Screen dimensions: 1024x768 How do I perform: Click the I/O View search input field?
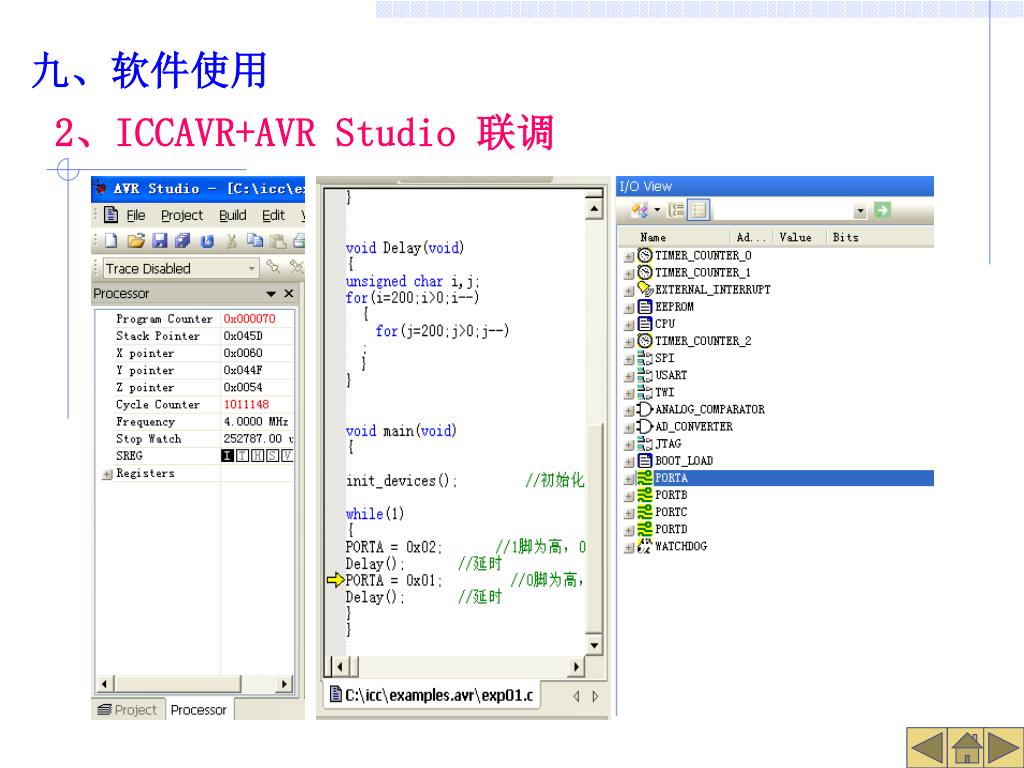click(x=781, y=210)
